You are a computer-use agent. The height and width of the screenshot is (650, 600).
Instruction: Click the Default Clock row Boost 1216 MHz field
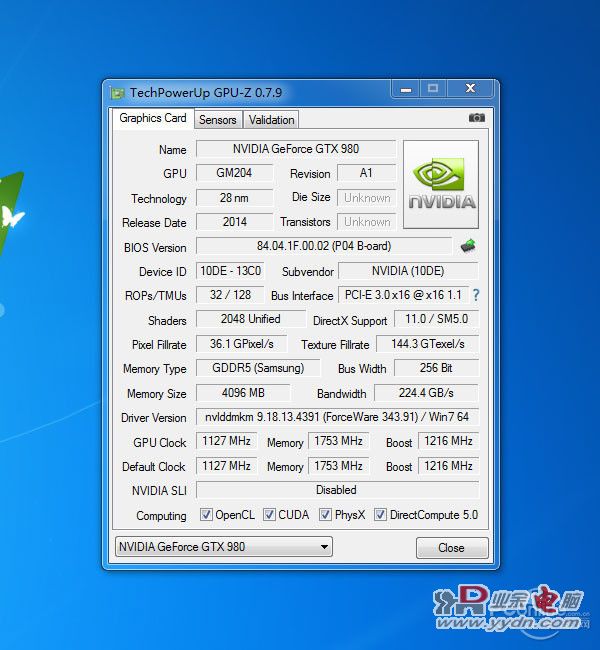tap(449, 466)
